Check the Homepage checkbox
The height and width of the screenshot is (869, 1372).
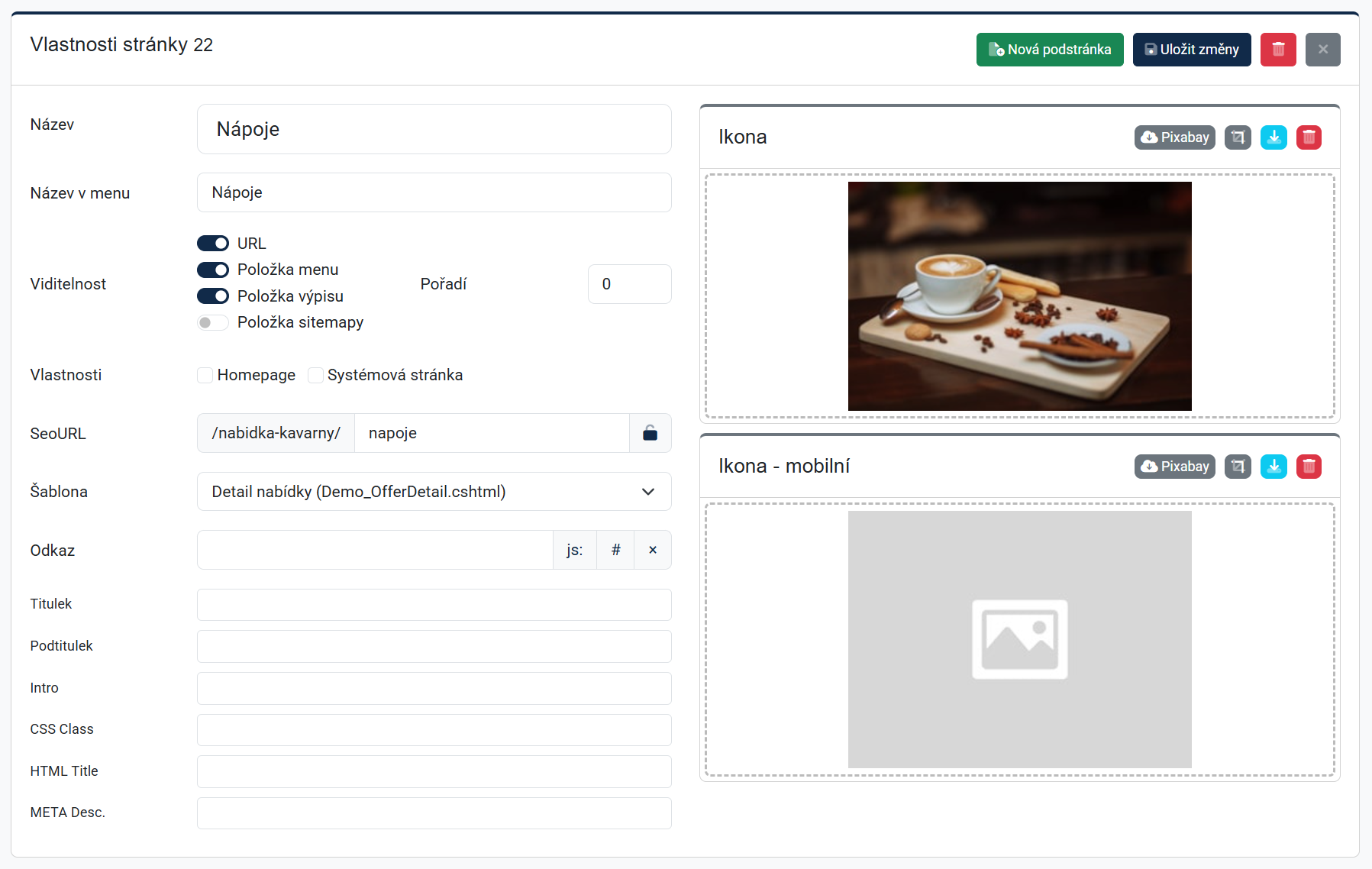click(x=205, y=375)
